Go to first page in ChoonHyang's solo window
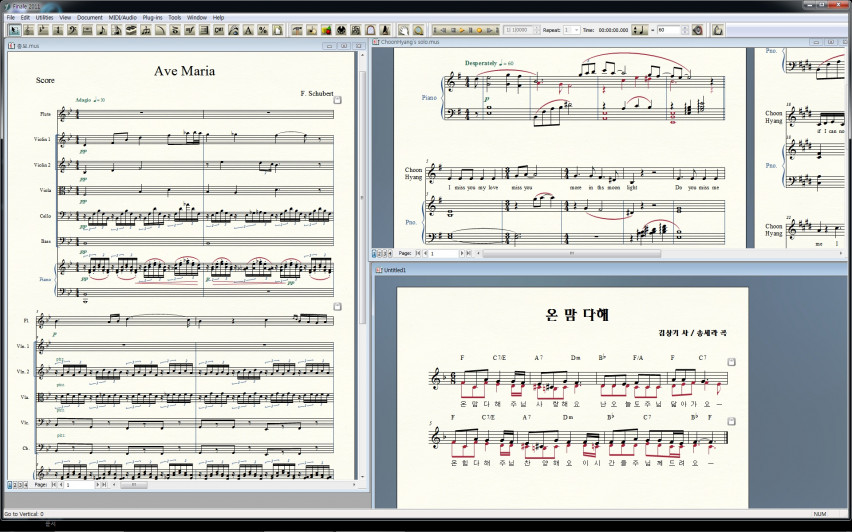The width and height of the screenshot is (852, 532). click(x=418, y=253)
